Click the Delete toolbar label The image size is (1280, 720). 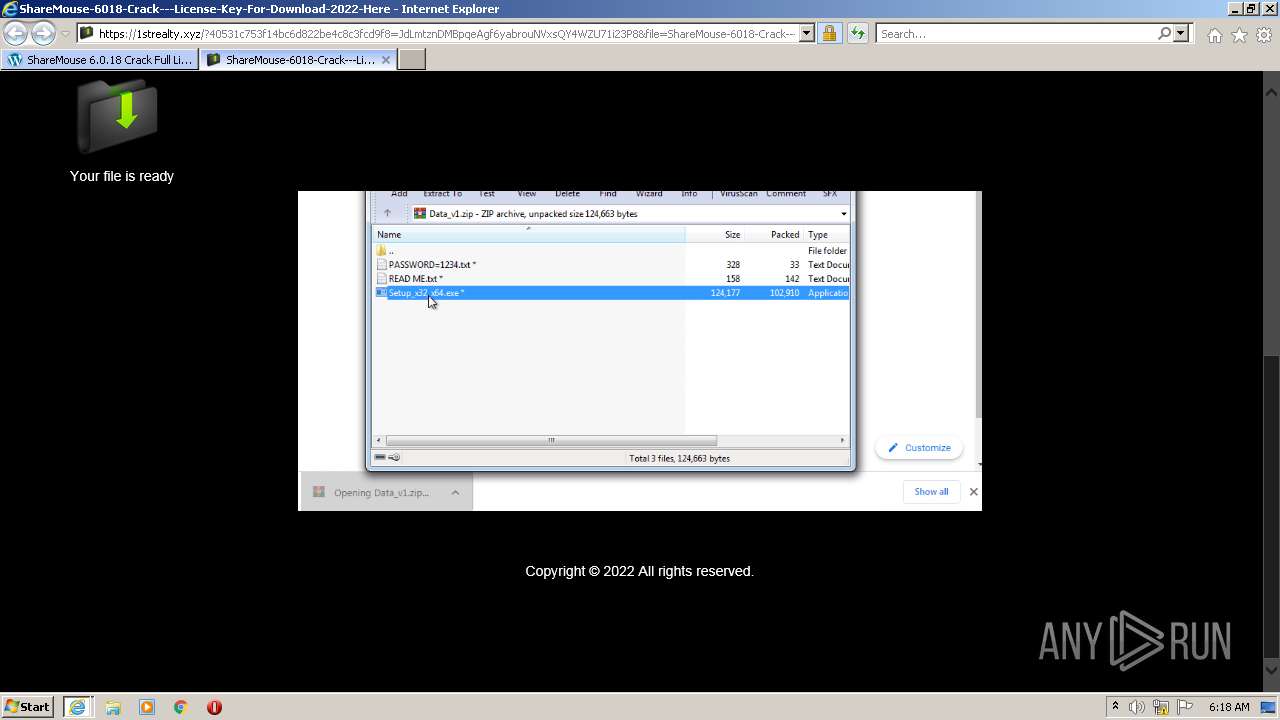click(567, 194)
